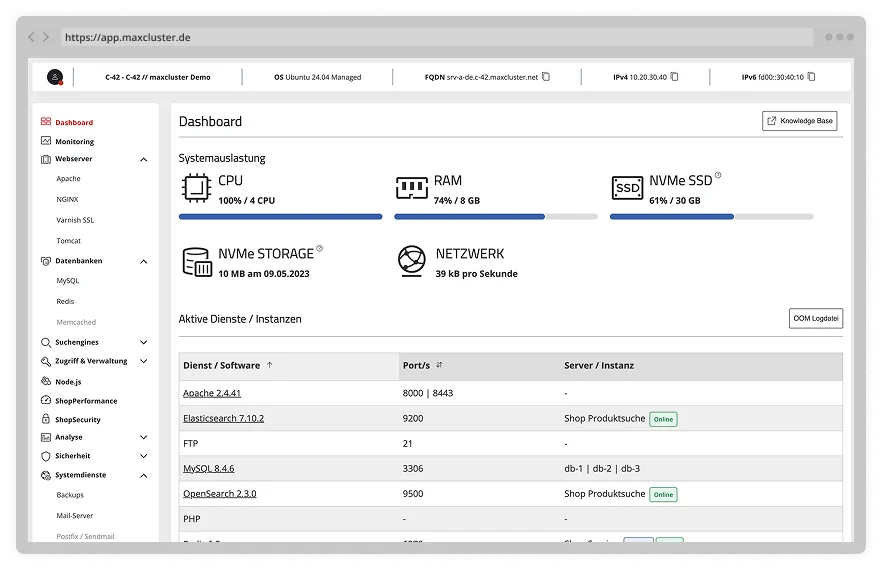Go back with browser back arrow
The image size is (882, 570).
pyautogui.click(x=31, y=37)
